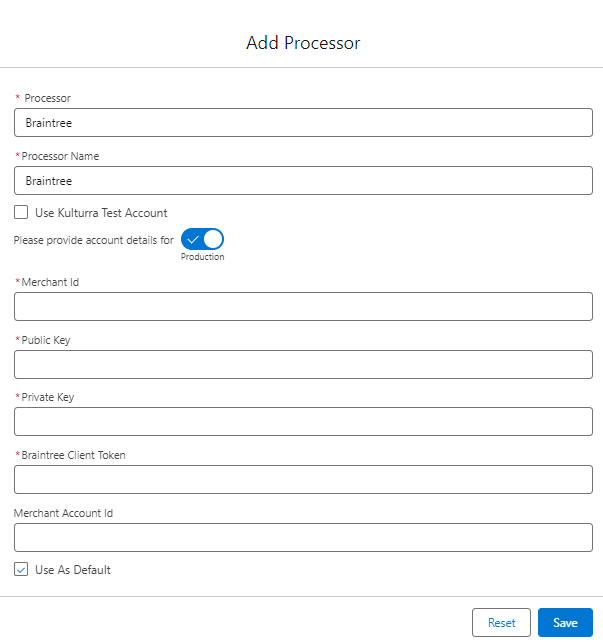
Task: Click into the Processor Name text field
Action: (303, 181)
